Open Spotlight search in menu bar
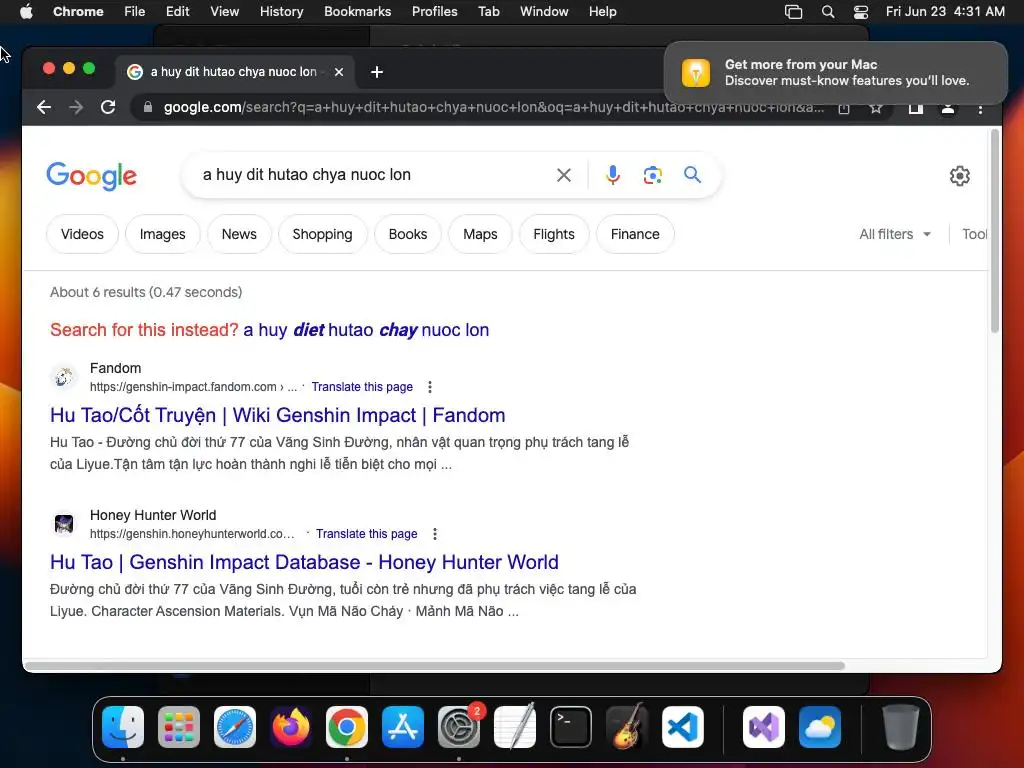 coord(827,12)
